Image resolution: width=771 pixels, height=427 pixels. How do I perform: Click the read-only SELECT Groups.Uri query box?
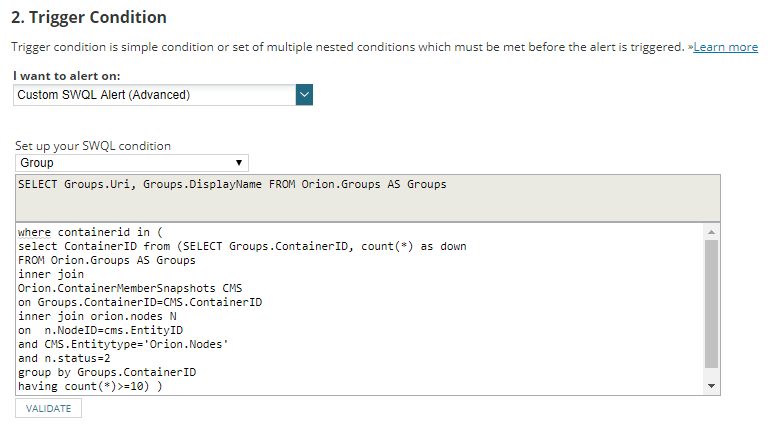(x=368, y=198)
